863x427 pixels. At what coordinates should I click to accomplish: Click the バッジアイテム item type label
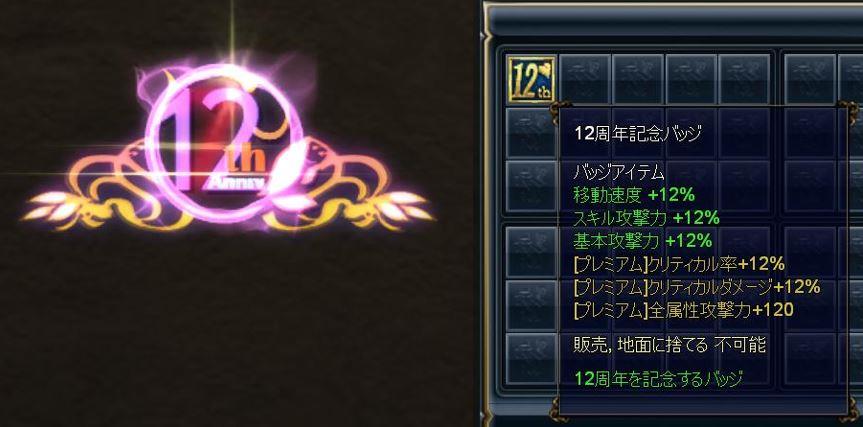(x=619, y=173)
